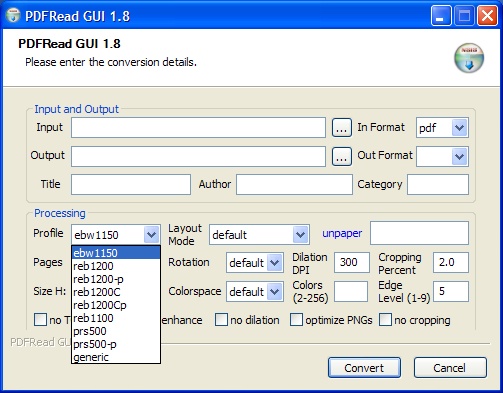Toggle the leftmost 'no T...' checkbox
503x393 pixels.
[x=40, y=319]
